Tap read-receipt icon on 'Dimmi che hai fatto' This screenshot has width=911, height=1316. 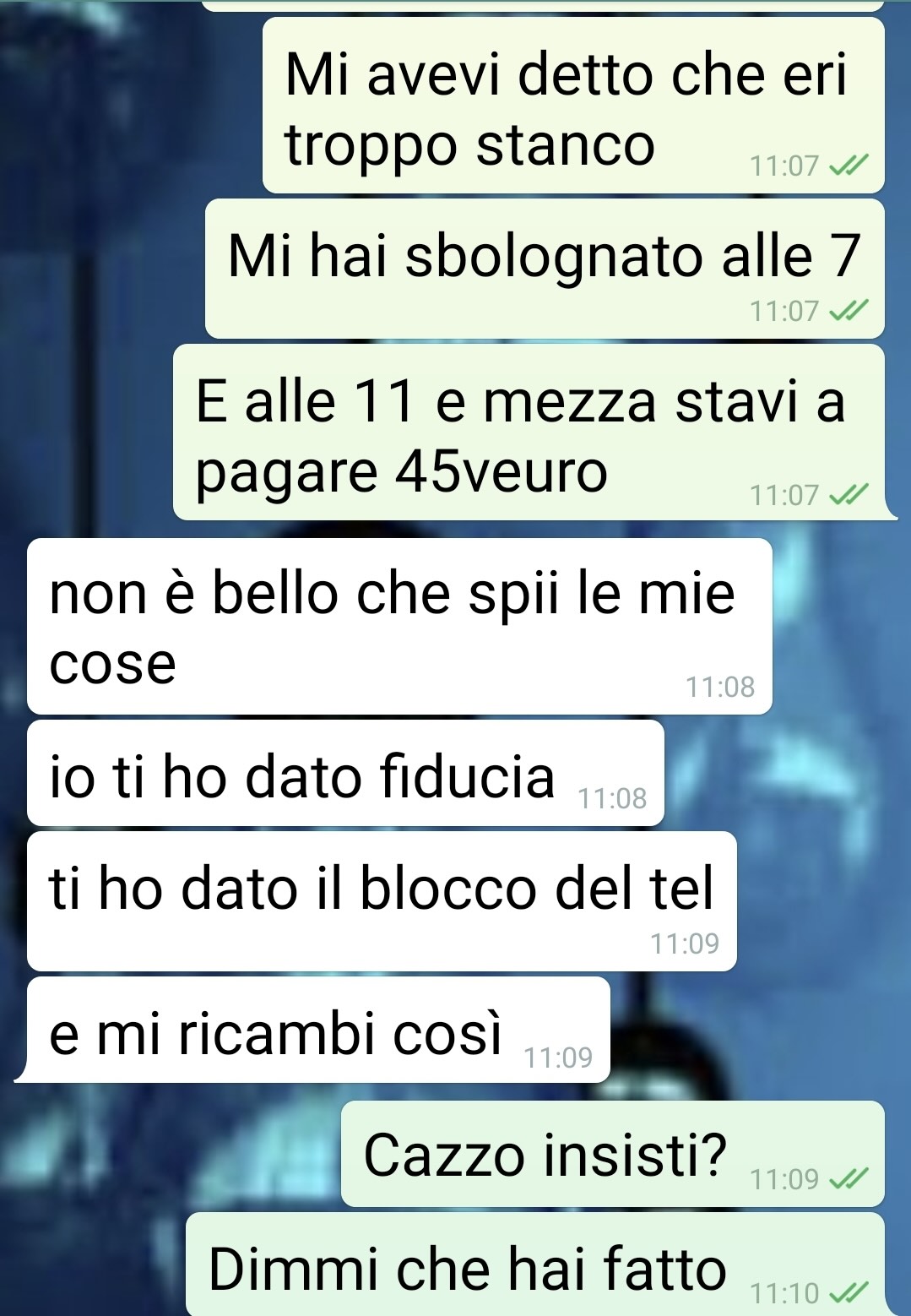849,1293
